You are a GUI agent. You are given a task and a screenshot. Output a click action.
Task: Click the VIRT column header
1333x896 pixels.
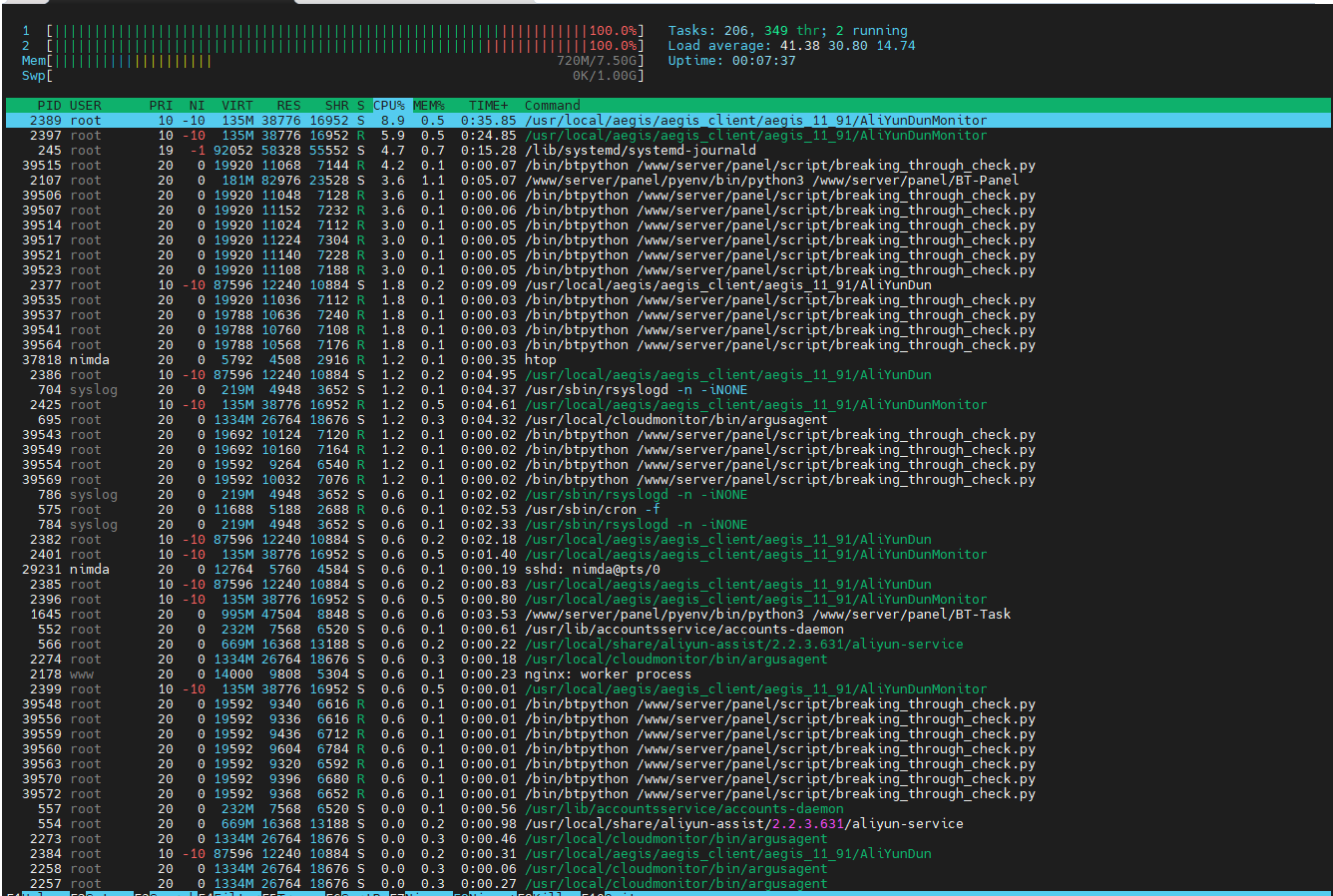[x=237, y=105]
